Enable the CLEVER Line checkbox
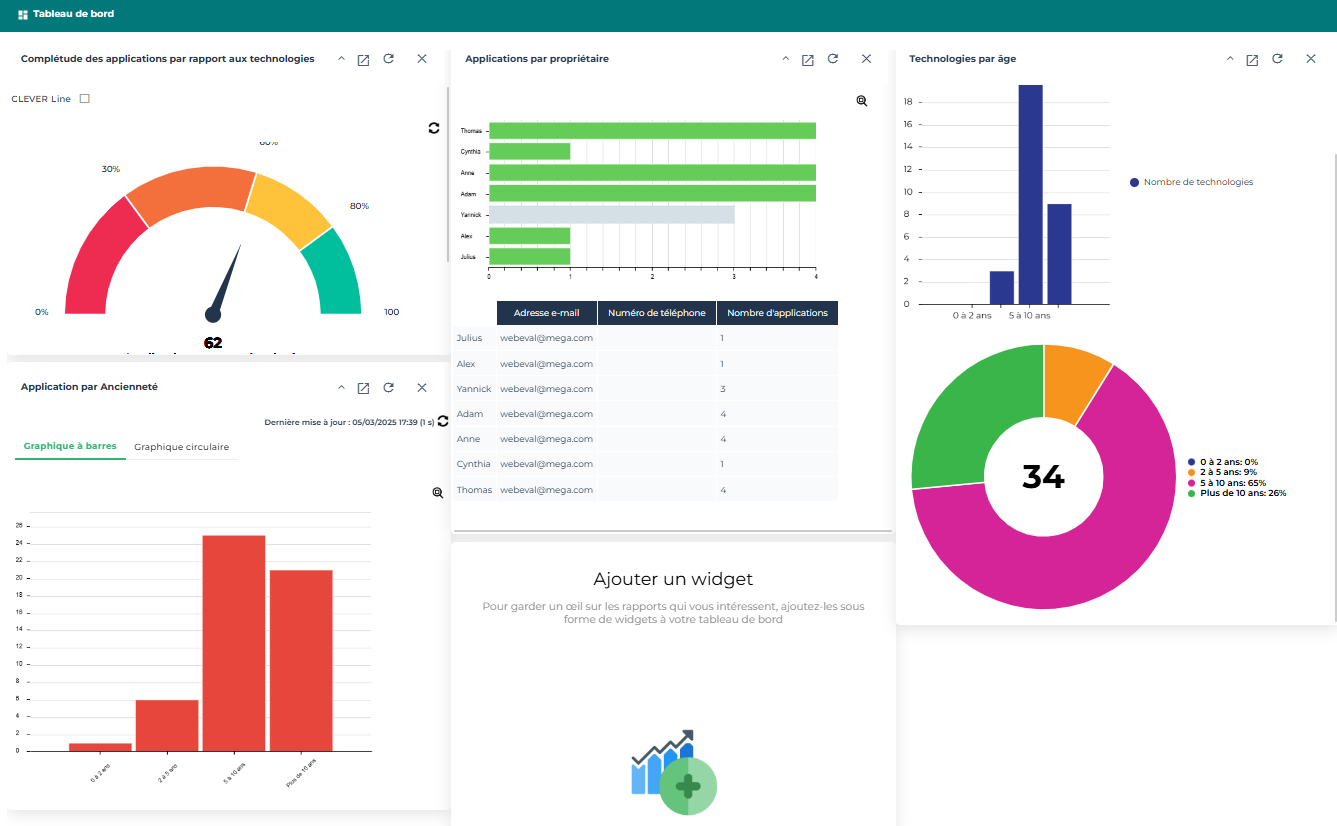This screenshot has width=1337, height=826. [85, 99]
